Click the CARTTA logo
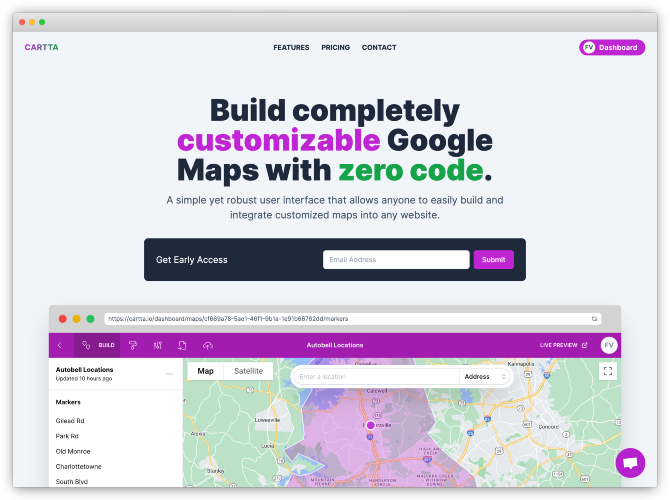This screenshot has height=500, width=670. click(x=41, y=47)
